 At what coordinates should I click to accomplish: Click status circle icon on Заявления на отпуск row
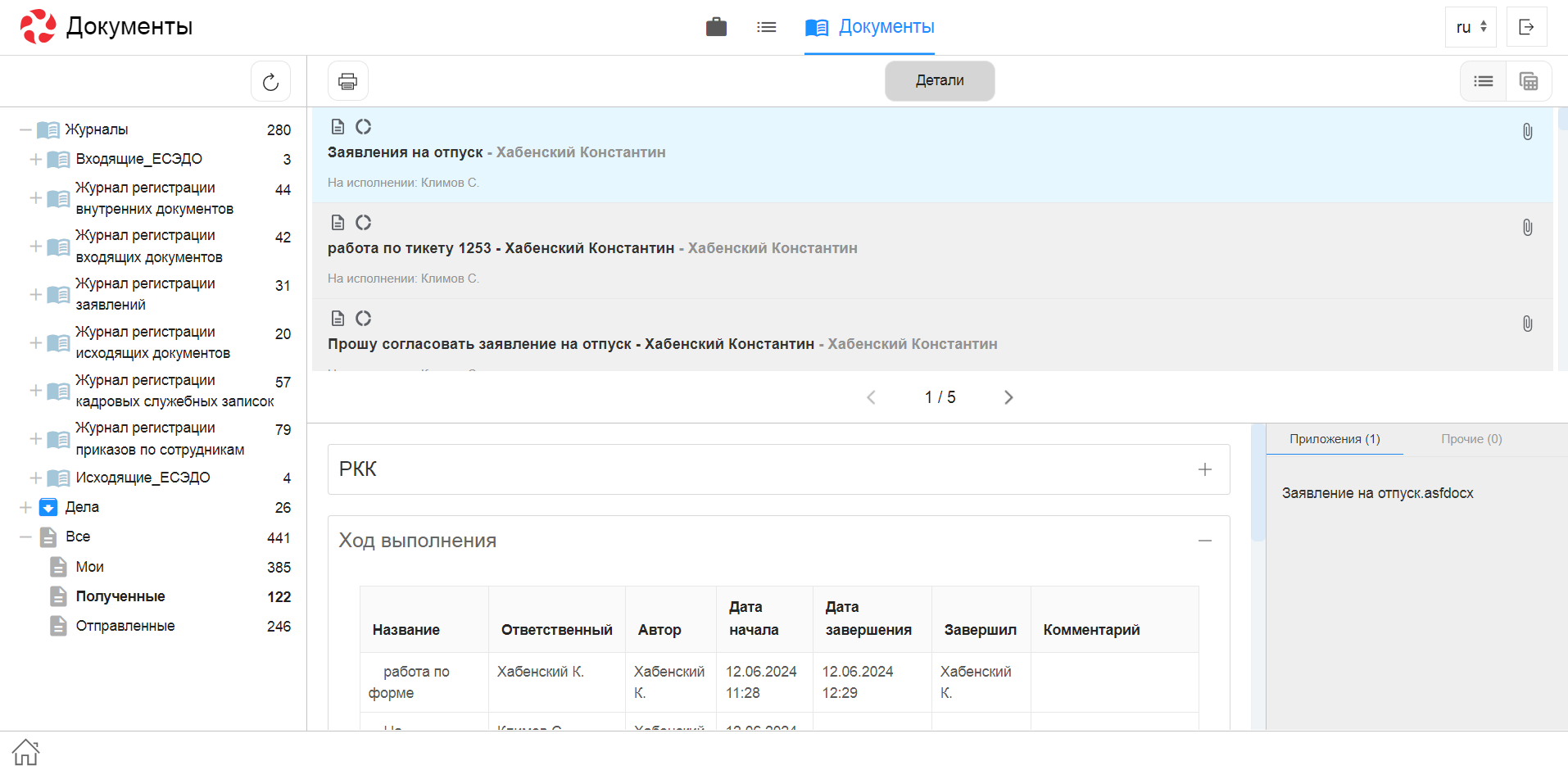(363, 126)
